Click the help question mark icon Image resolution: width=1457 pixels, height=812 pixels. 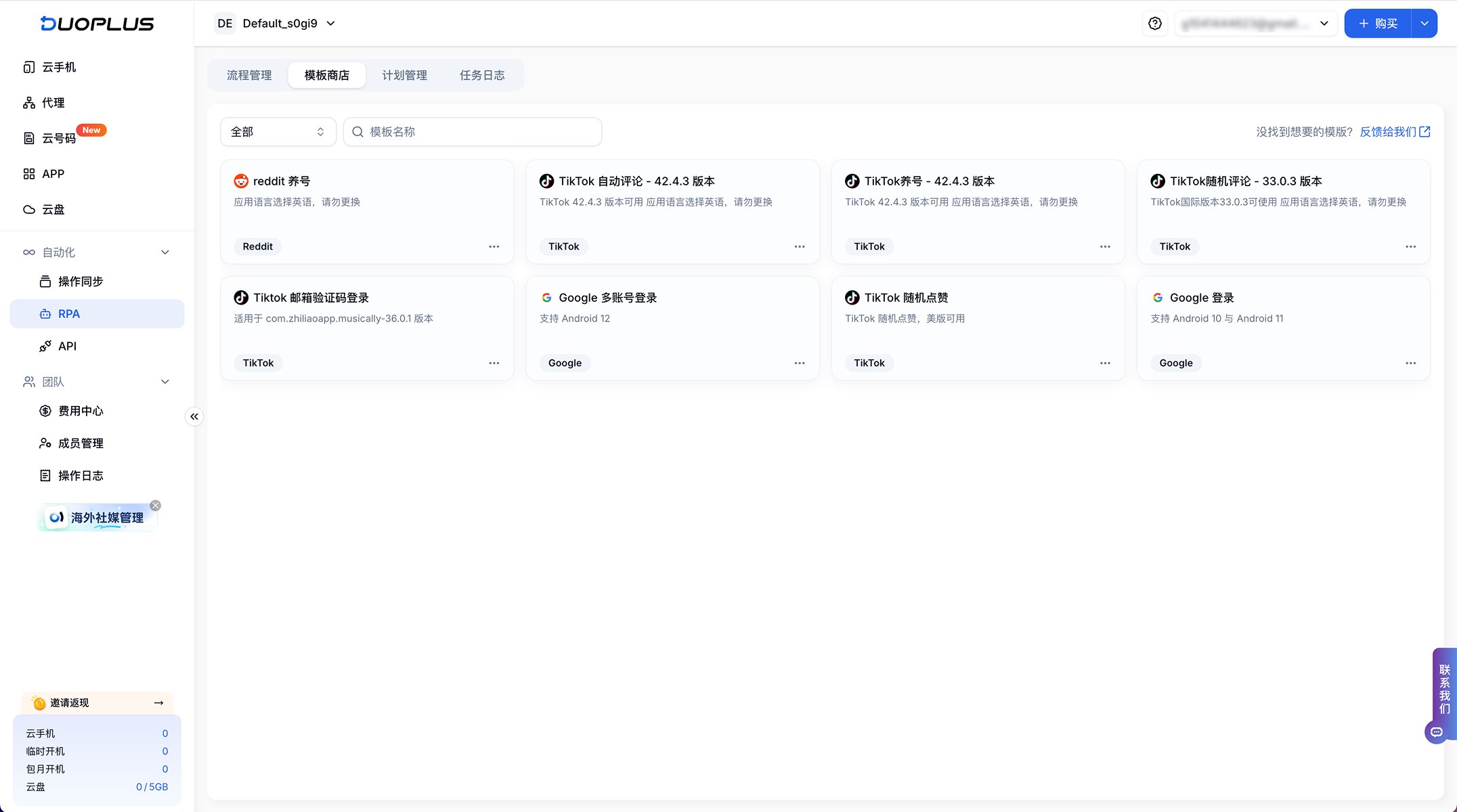click(1155, 24)
